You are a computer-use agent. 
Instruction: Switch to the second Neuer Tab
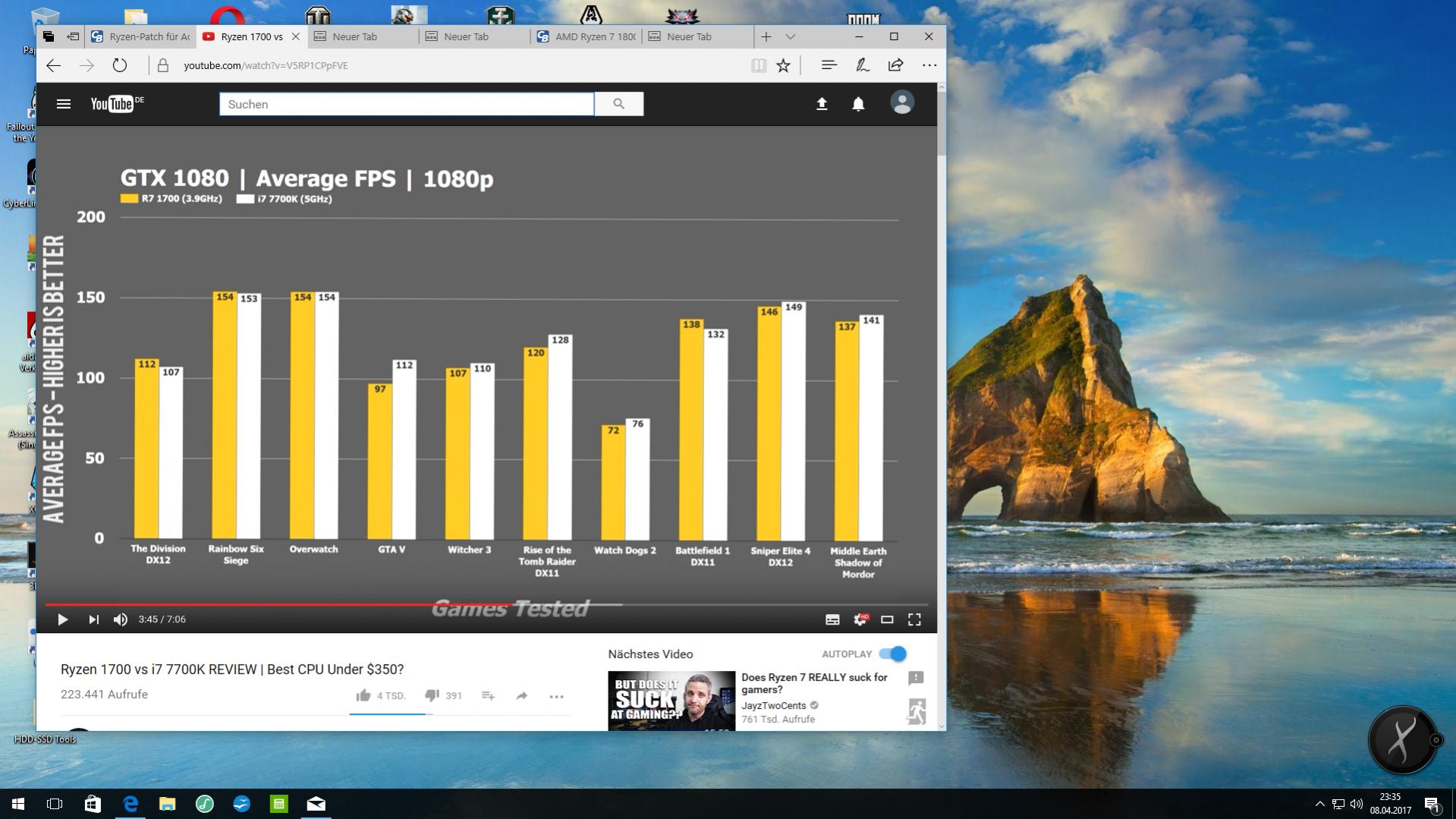tap(475, 36)
